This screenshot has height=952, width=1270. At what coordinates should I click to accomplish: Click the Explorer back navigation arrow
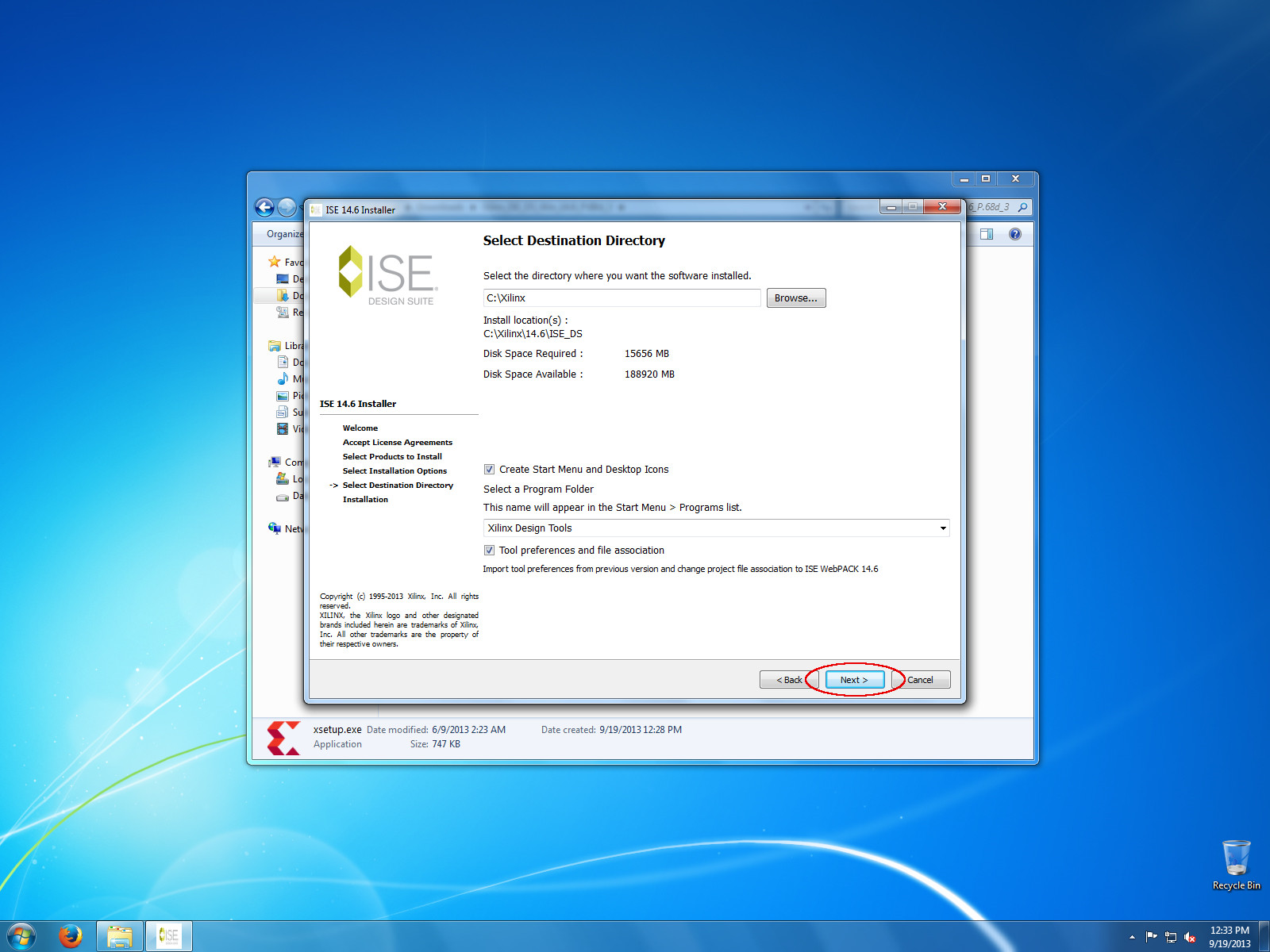tap(265, 207)
